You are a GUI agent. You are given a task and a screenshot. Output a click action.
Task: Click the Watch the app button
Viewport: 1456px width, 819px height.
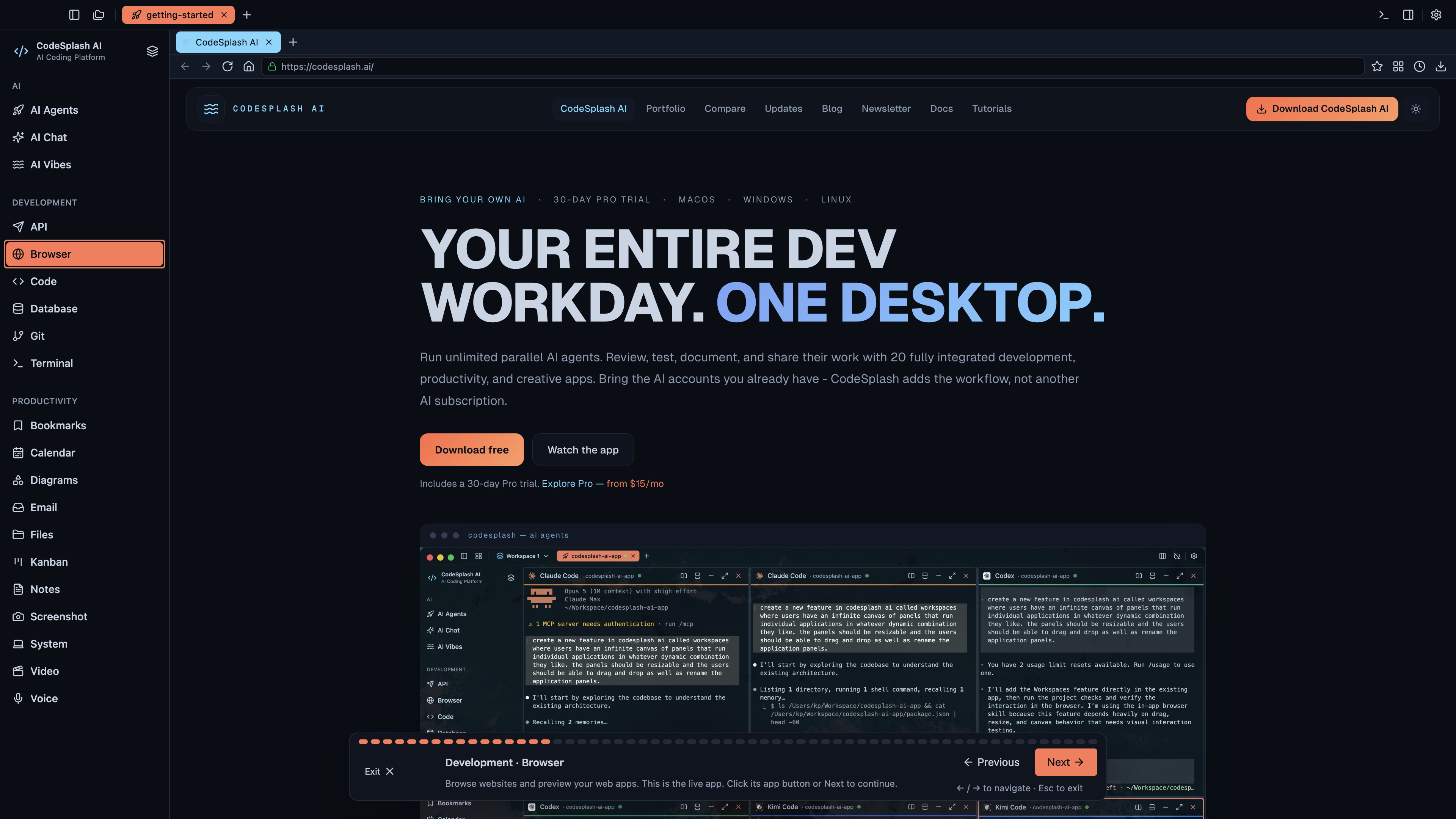pos(583,449)
